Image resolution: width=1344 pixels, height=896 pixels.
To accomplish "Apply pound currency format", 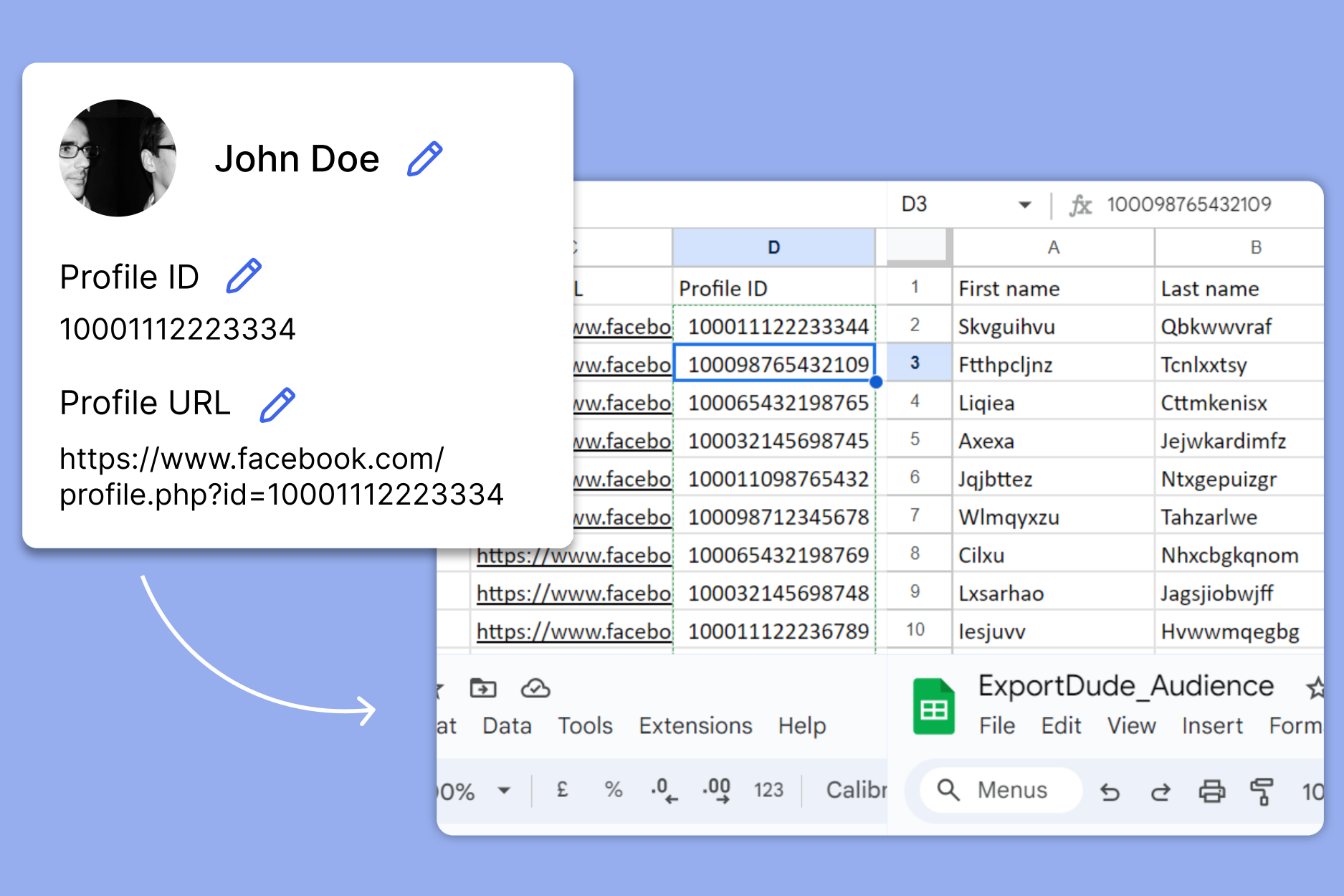I will click(x=562, y=790).
